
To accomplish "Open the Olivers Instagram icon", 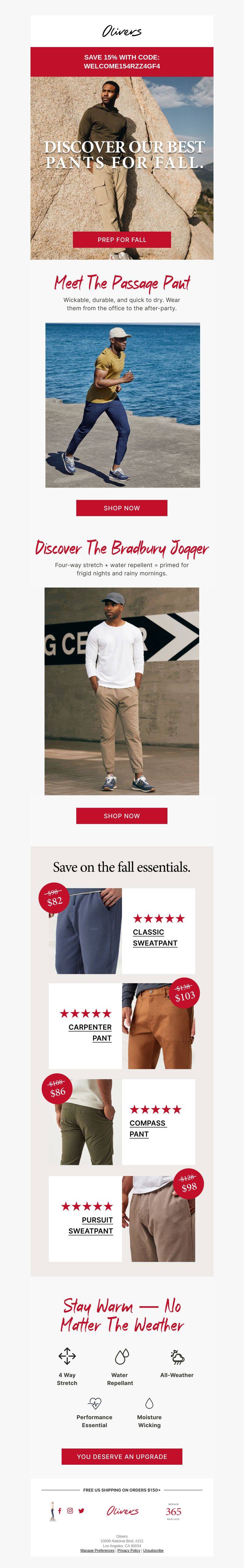I will [70, 1511].
